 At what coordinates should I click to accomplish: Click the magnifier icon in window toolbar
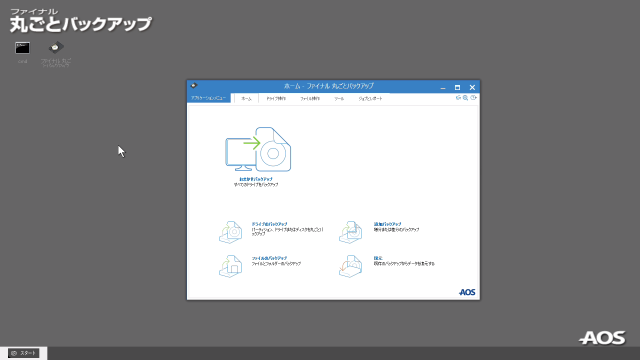[x=465, y=98]
